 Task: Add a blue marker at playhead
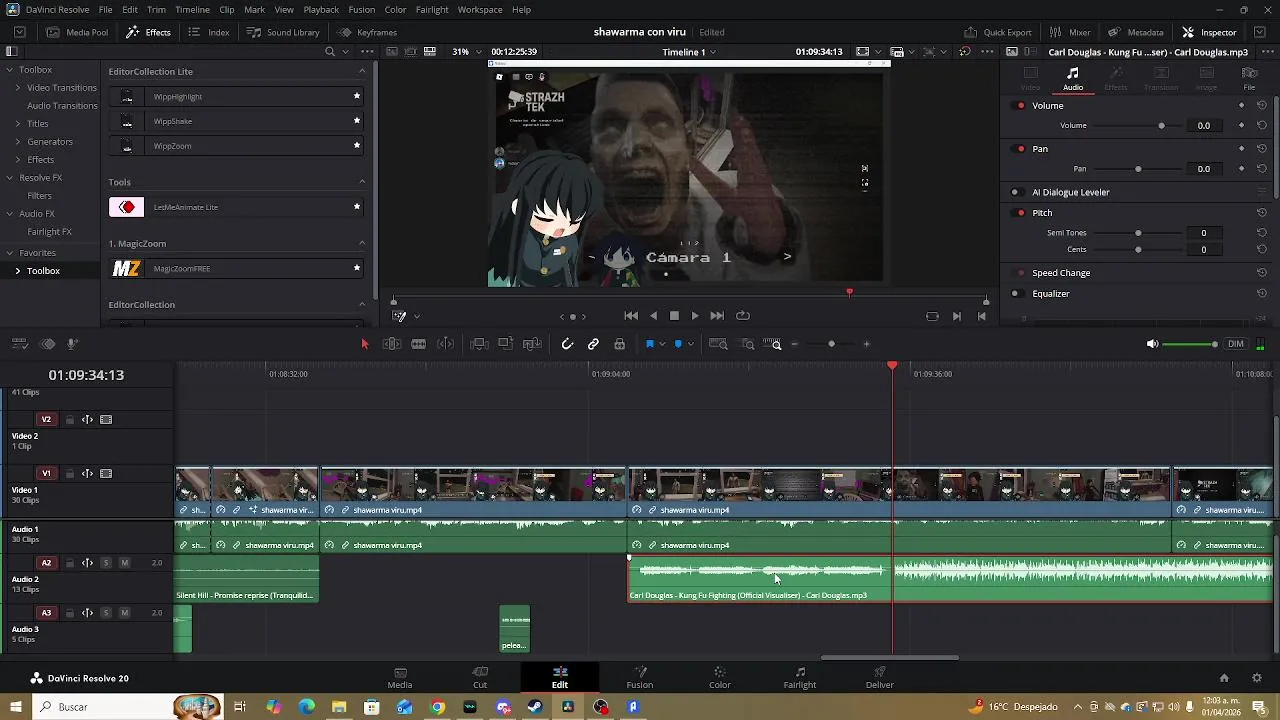pyautogui.click(x=678, y=344)
